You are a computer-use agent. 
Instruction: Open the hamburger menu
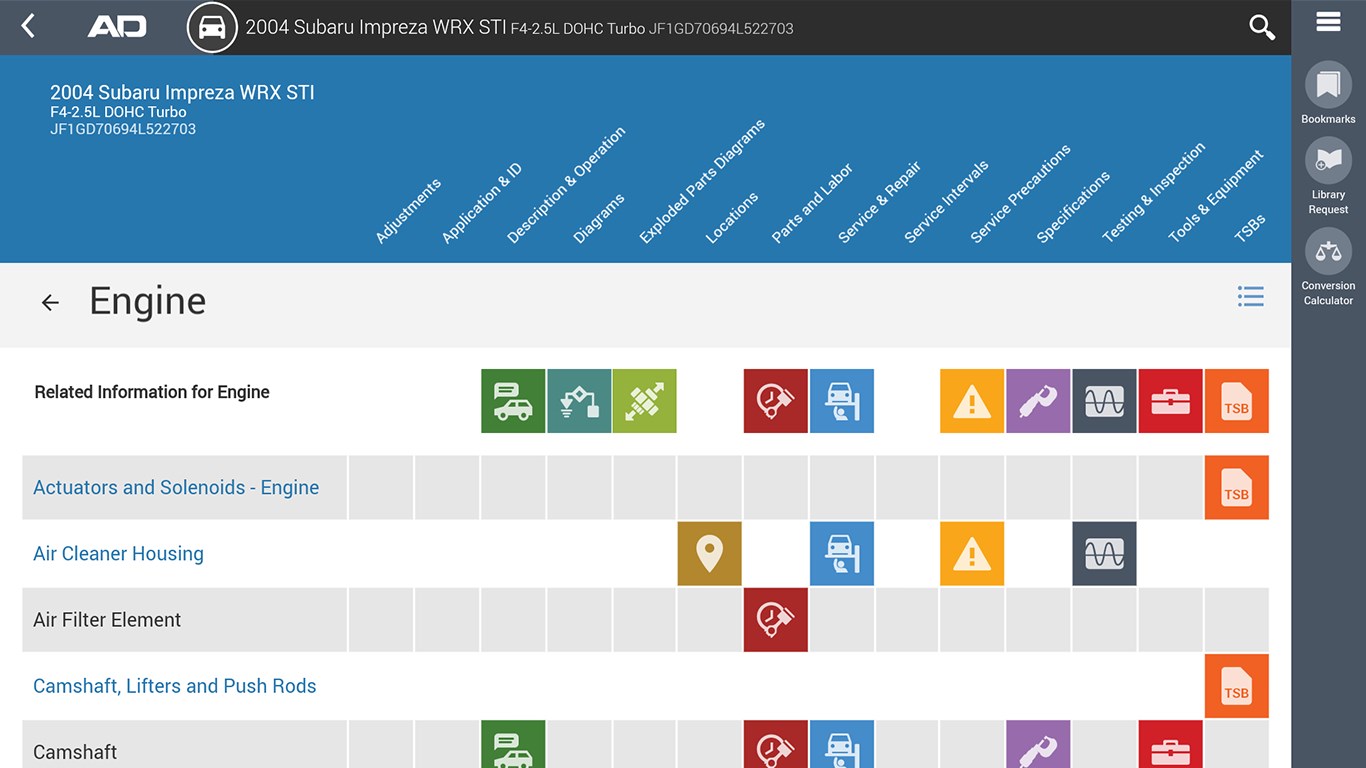point(1328,21)
